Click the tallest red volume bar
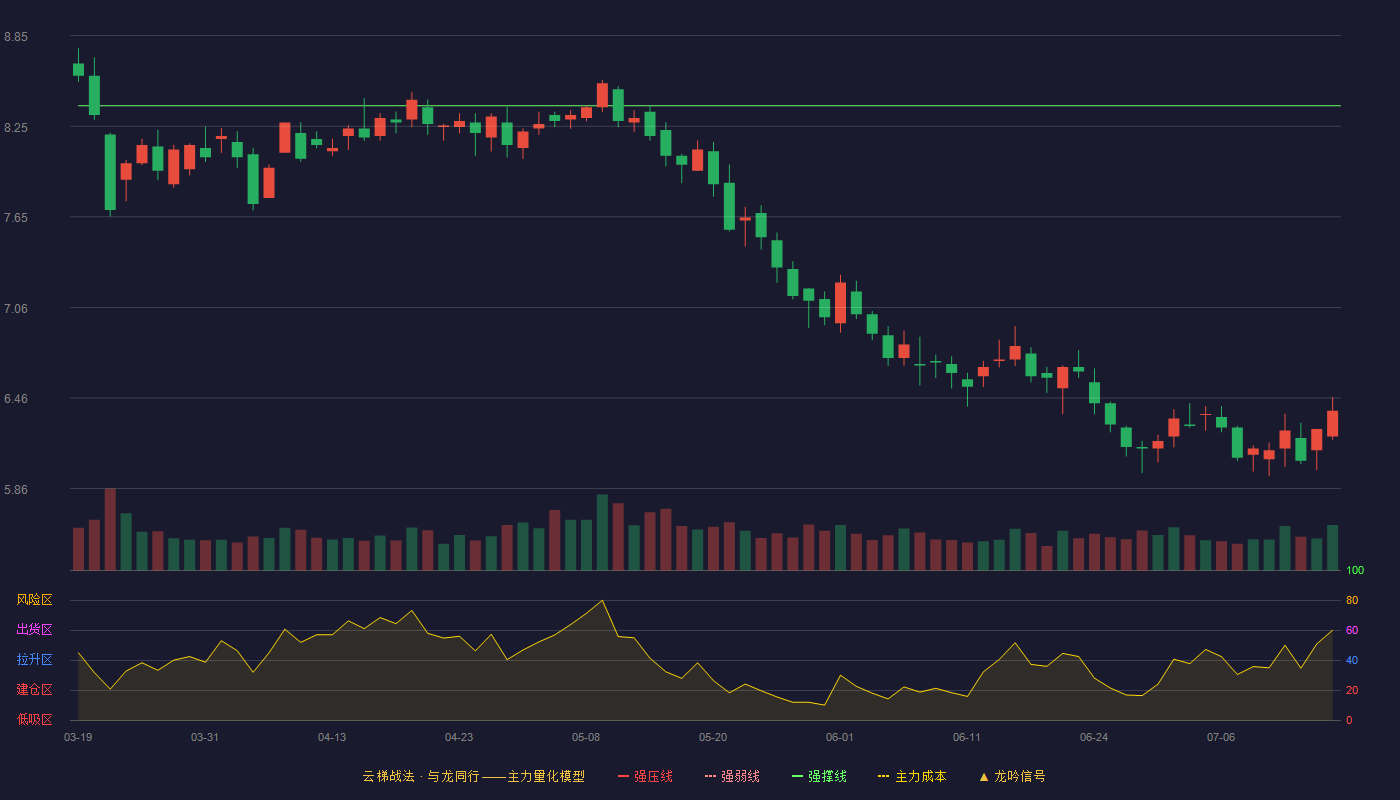Screen dimensions: 1400x800 pos(110,529)
